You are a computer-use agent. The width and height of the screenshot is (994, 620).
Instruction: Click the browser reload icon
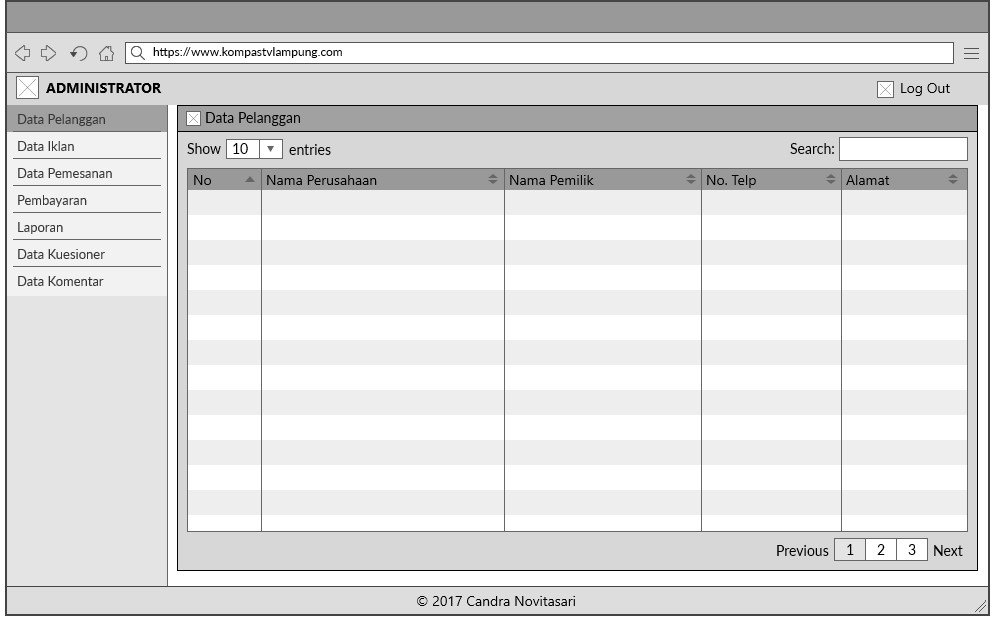(78, 53)
